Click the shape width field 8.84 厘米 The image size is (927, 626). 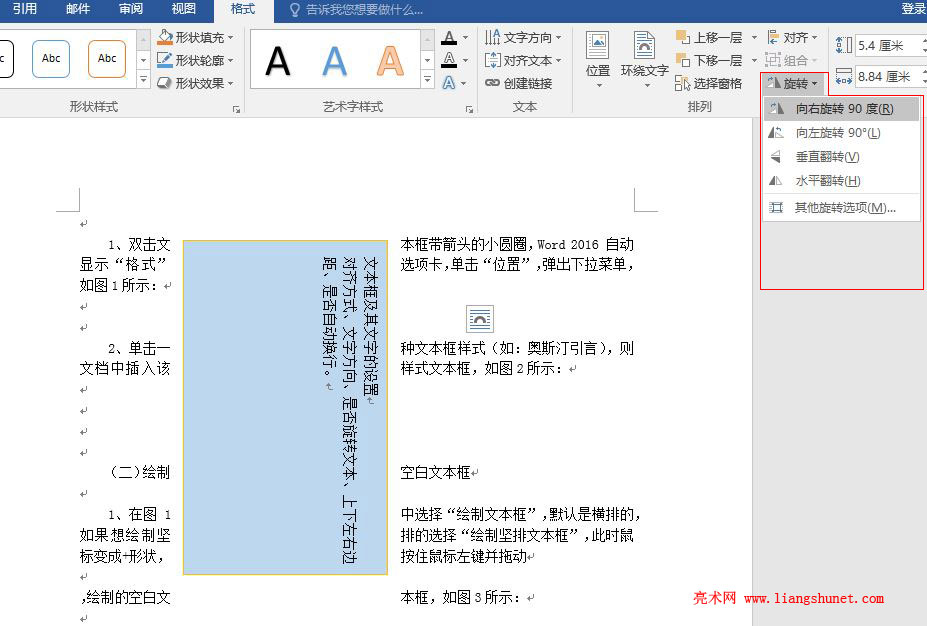890,76
